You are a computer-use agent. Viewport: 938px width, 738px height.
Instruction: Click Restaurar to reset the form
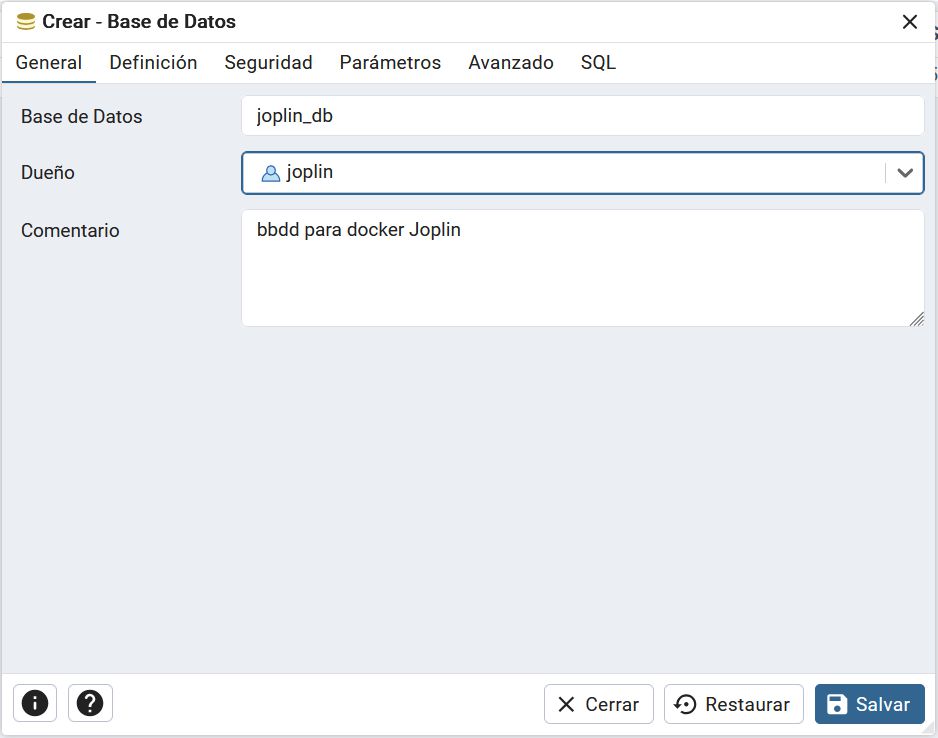(734, 704)
